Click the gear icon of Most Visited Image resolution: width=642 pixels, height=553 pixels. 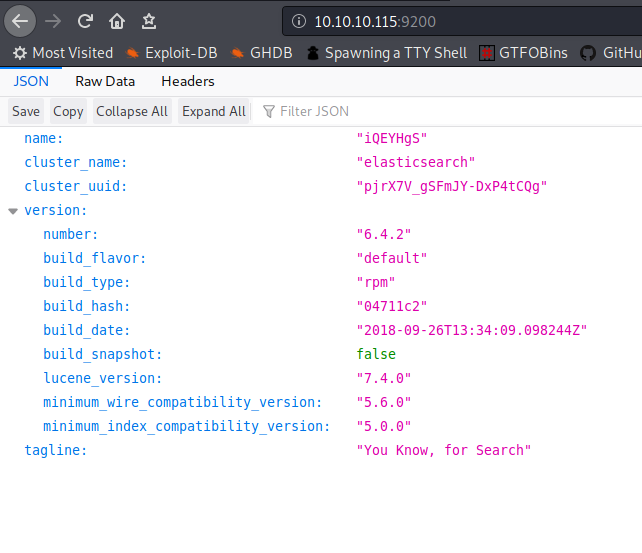pos(20,53)
